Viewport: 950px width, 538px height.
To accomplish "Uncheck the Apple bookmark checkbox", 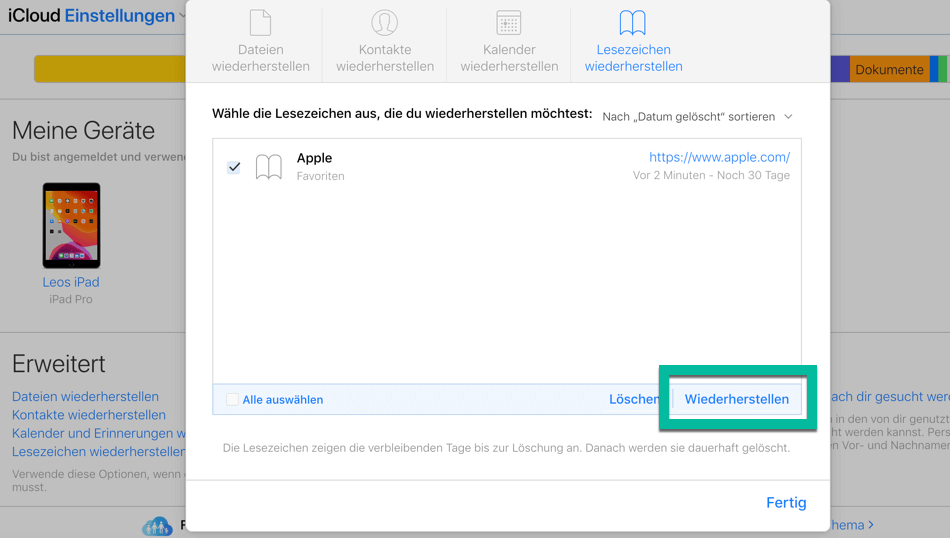I will coord(234,167).
